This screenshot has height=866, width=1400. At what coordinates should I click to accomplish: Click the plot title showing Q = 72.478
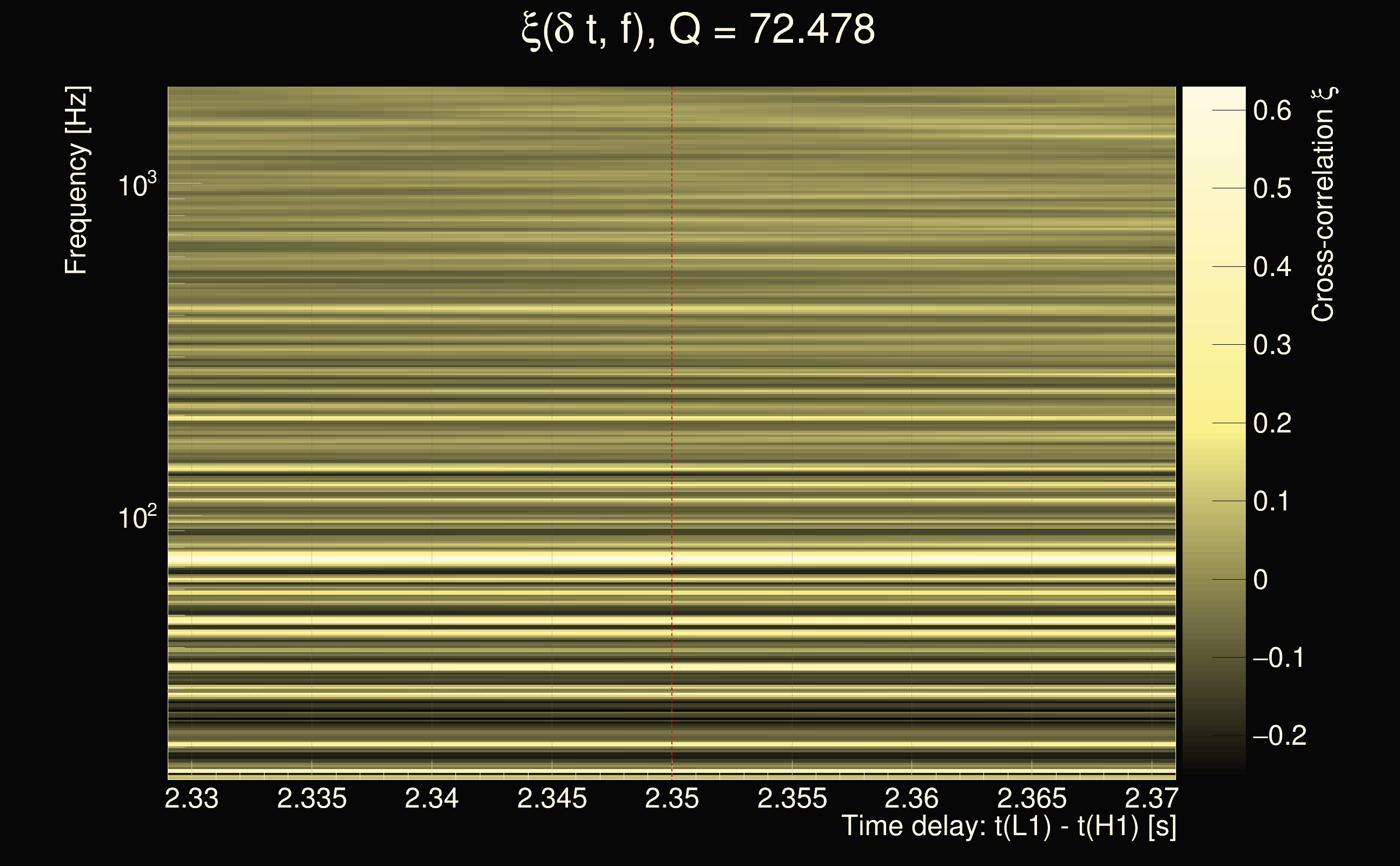pyautogui.click(x=698, y=30)
